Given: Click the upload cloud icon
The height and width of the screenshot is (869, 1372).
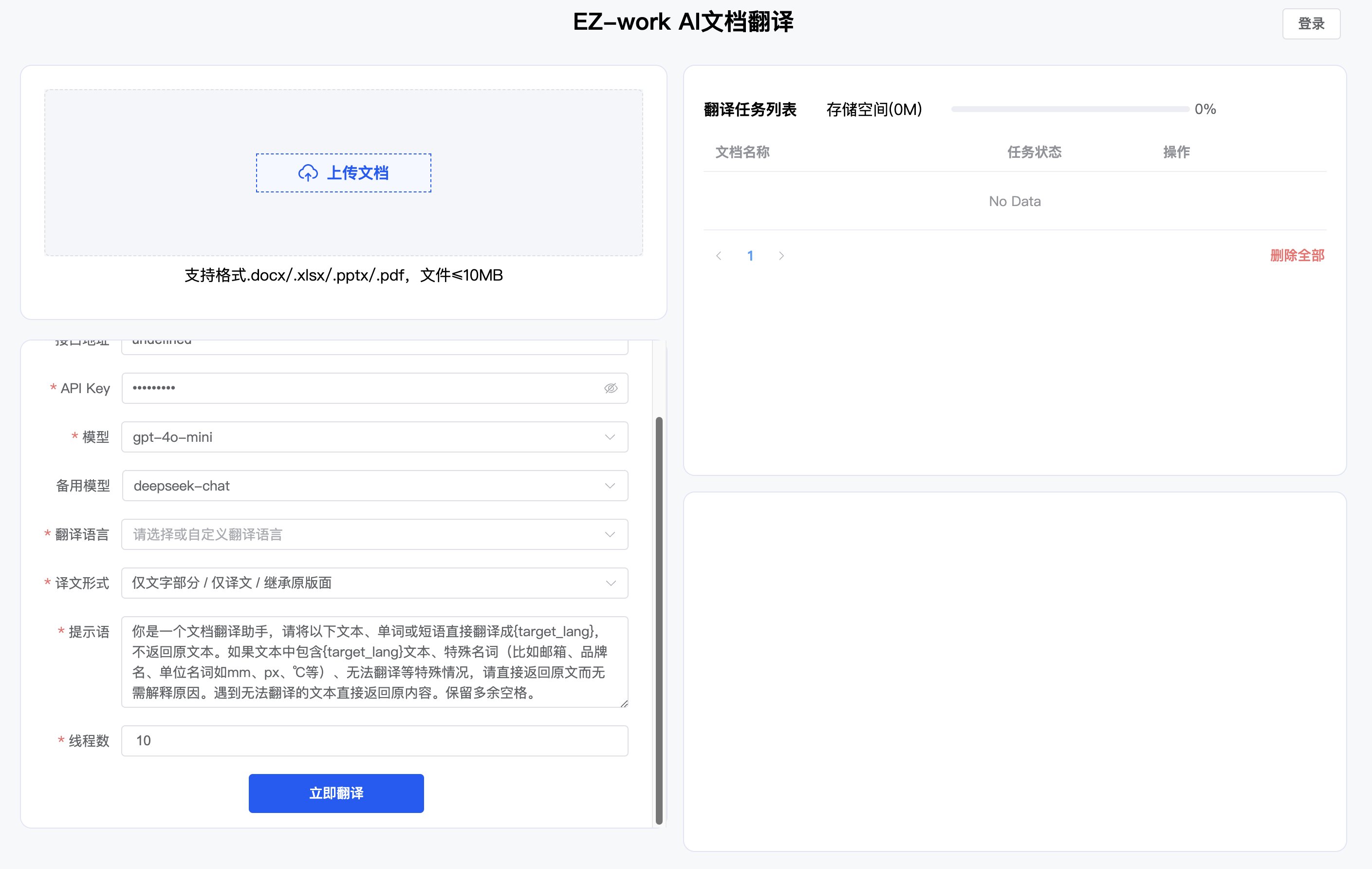Looking at the screenshot, I should [307, 173].
